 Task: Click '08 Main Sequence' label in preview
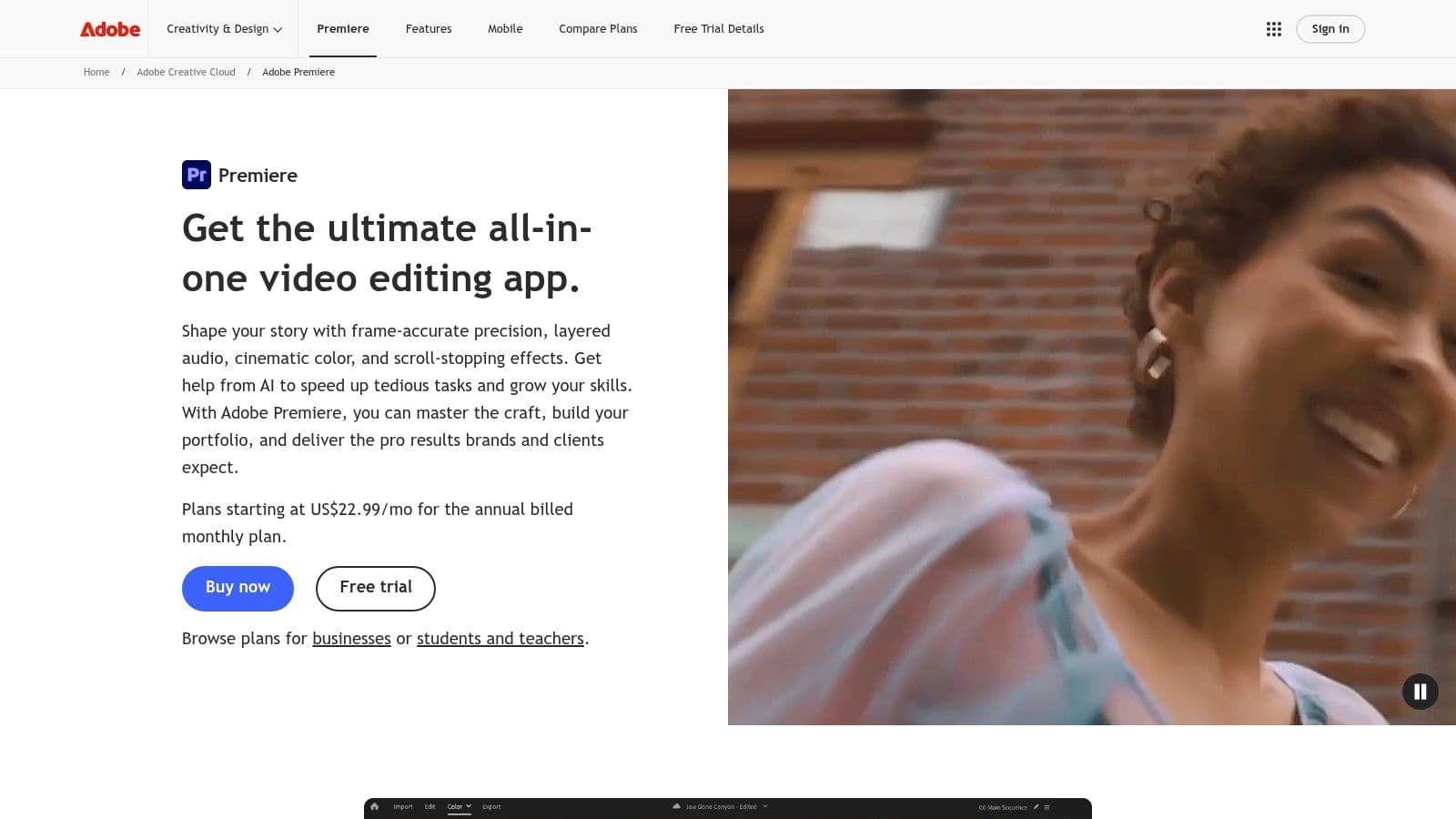[x=1003, y=807]
